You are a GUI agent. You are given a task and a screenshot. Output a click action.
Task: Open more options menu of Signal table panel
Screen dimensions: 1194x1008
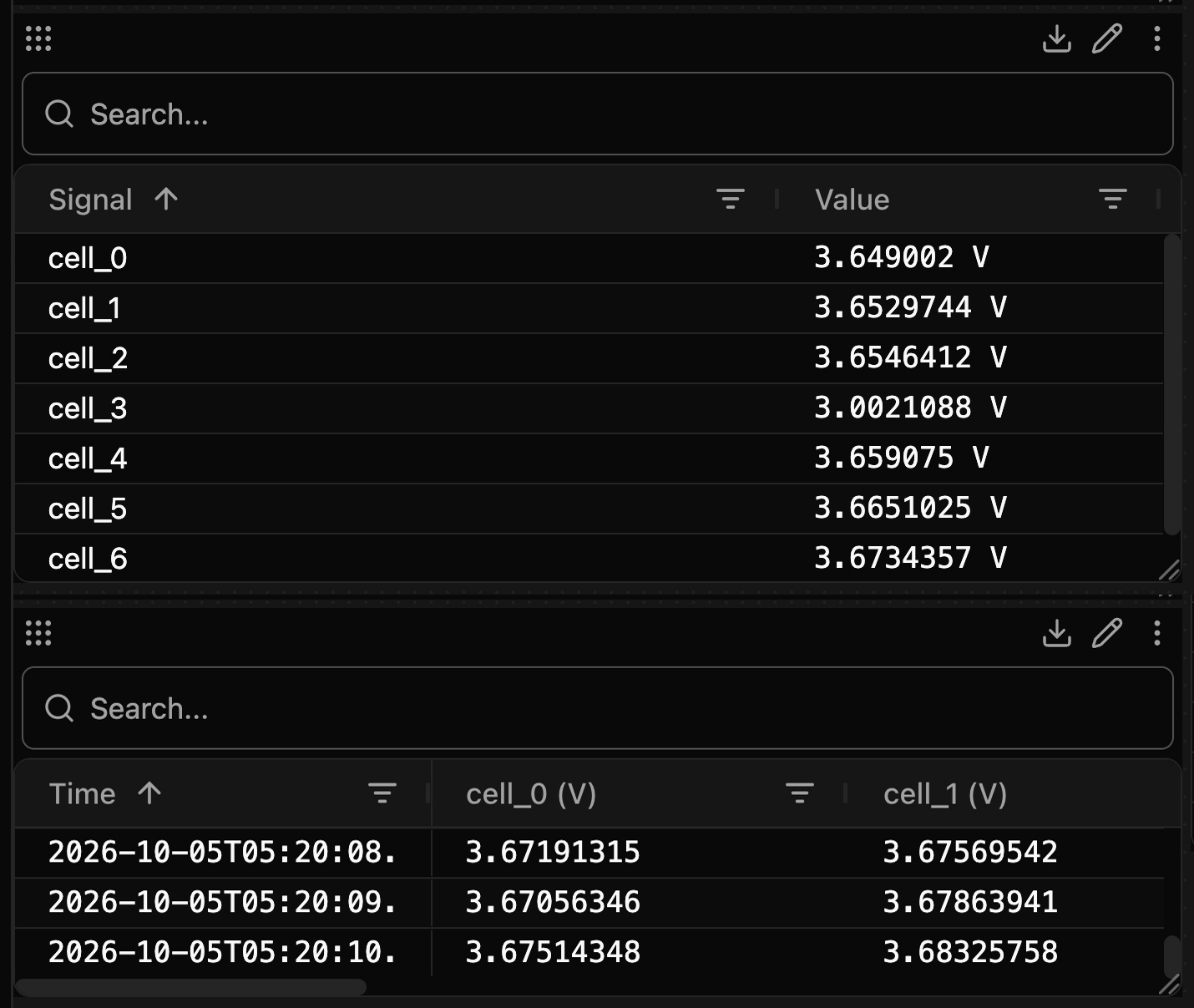1157,38
